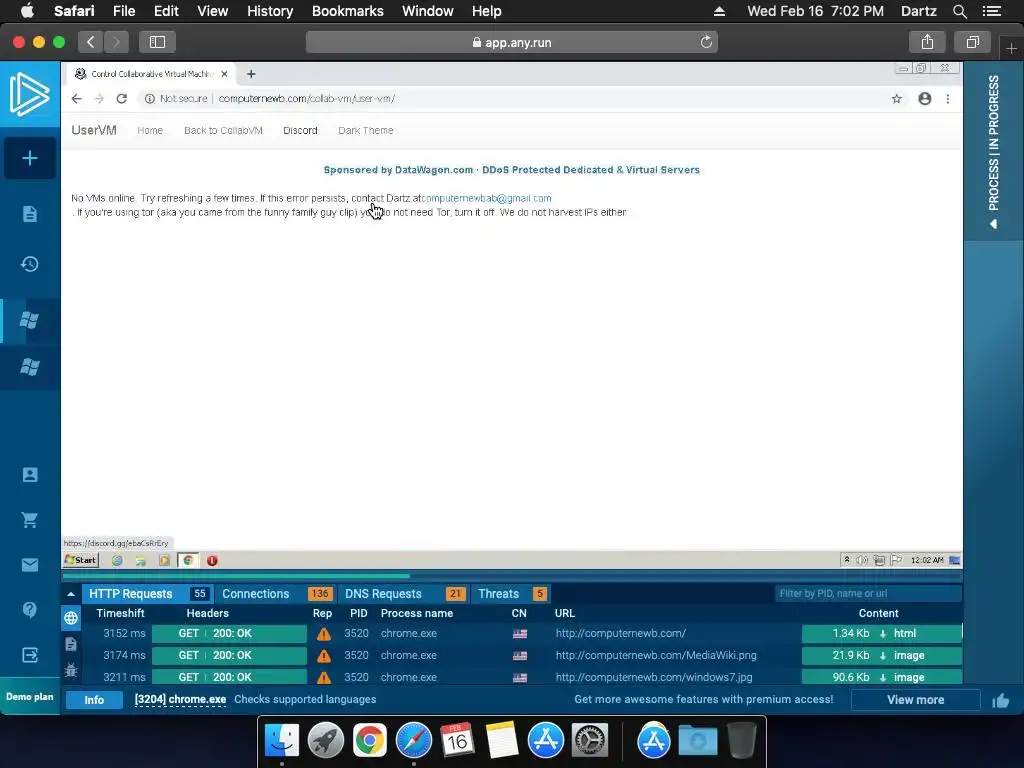1024x768 pixels.
Task: Open the Bookmarks menu in menu bar
Action: click(x=347, y=11)
